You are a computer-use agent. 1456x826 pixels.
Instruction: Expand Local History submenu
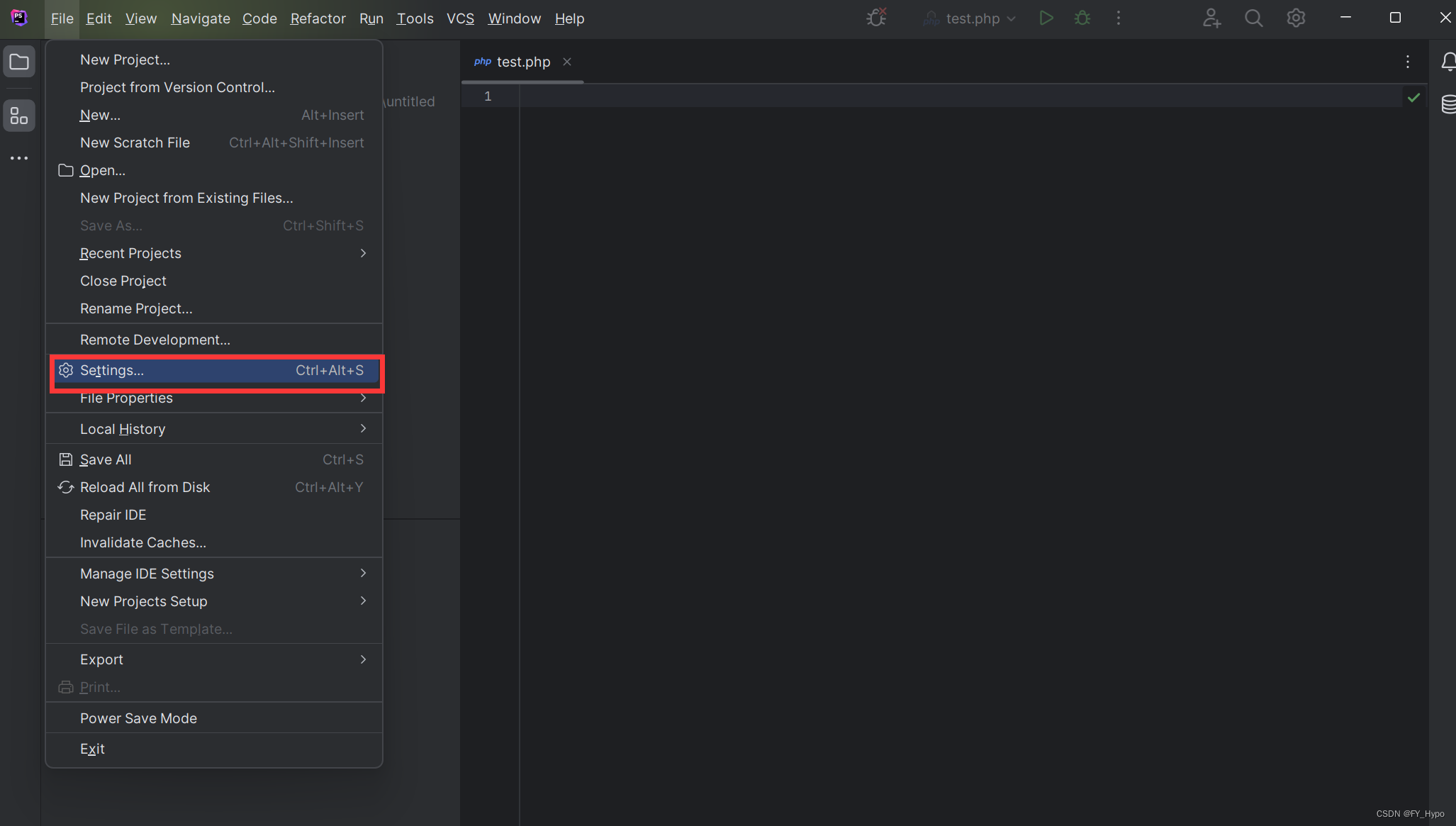(213, 429)
